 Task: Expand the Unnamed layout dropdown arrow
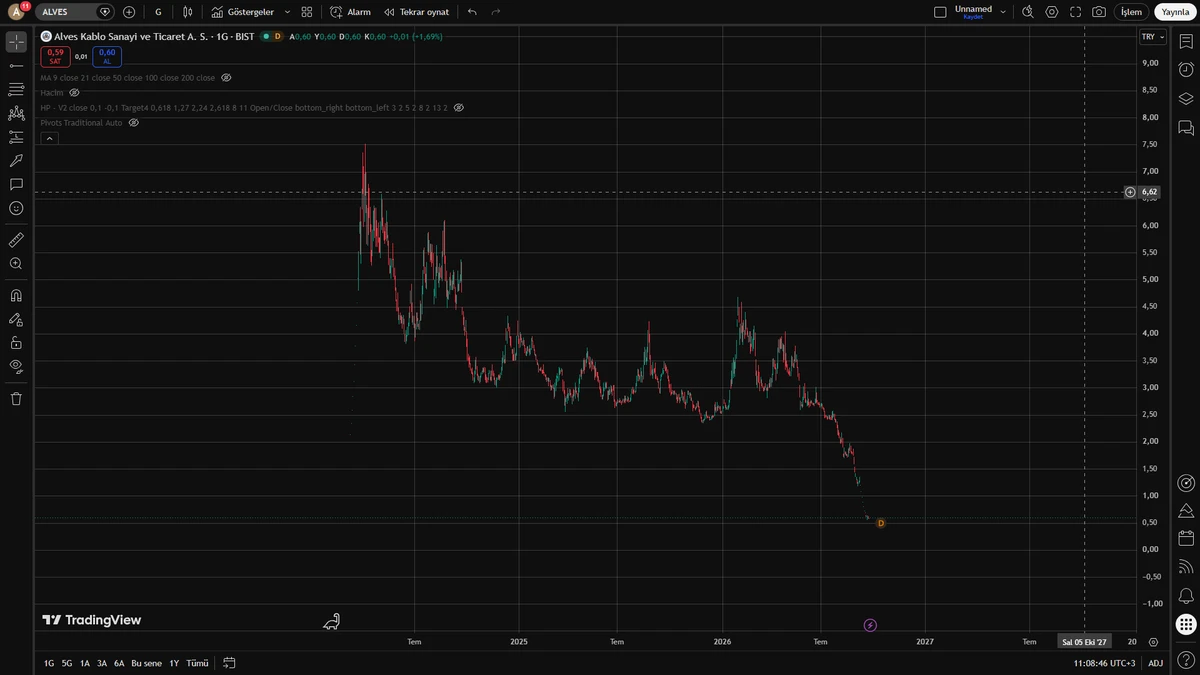1003,12
